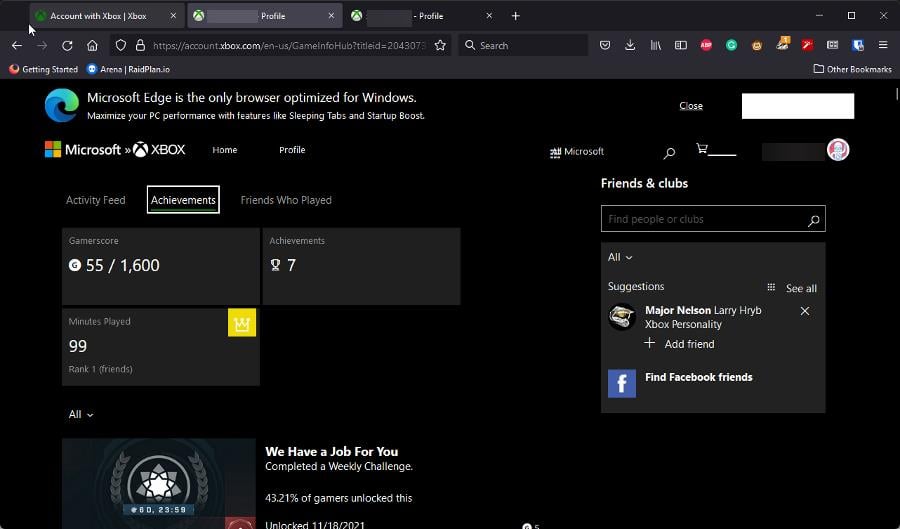Bookmark this page with the star icon
This screenshot has height=529, width=900.
pos(440,45)
